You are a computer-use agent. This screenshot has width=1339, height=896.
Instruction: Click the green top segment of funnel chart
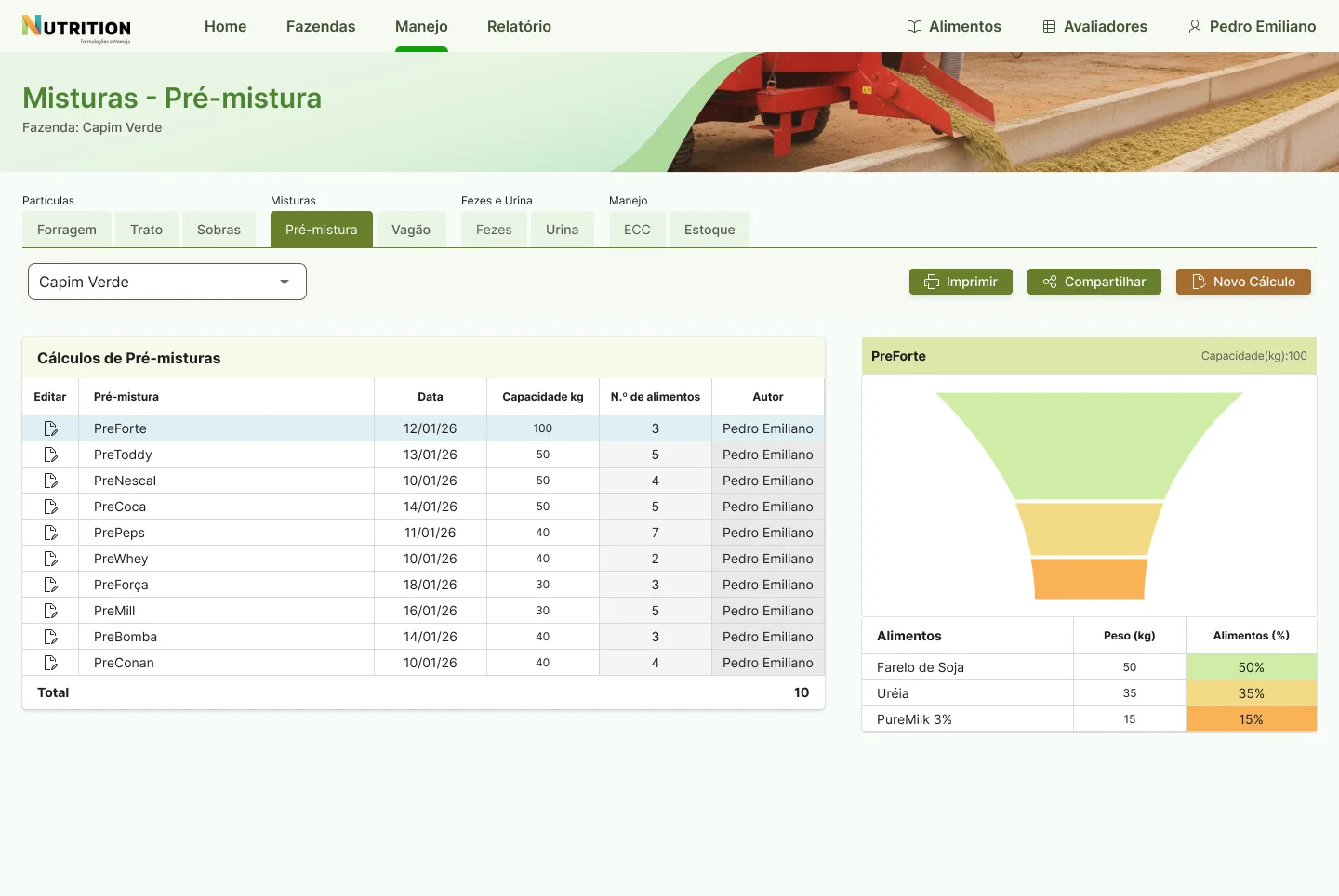pyautogui.click(x=1089, y=444)
